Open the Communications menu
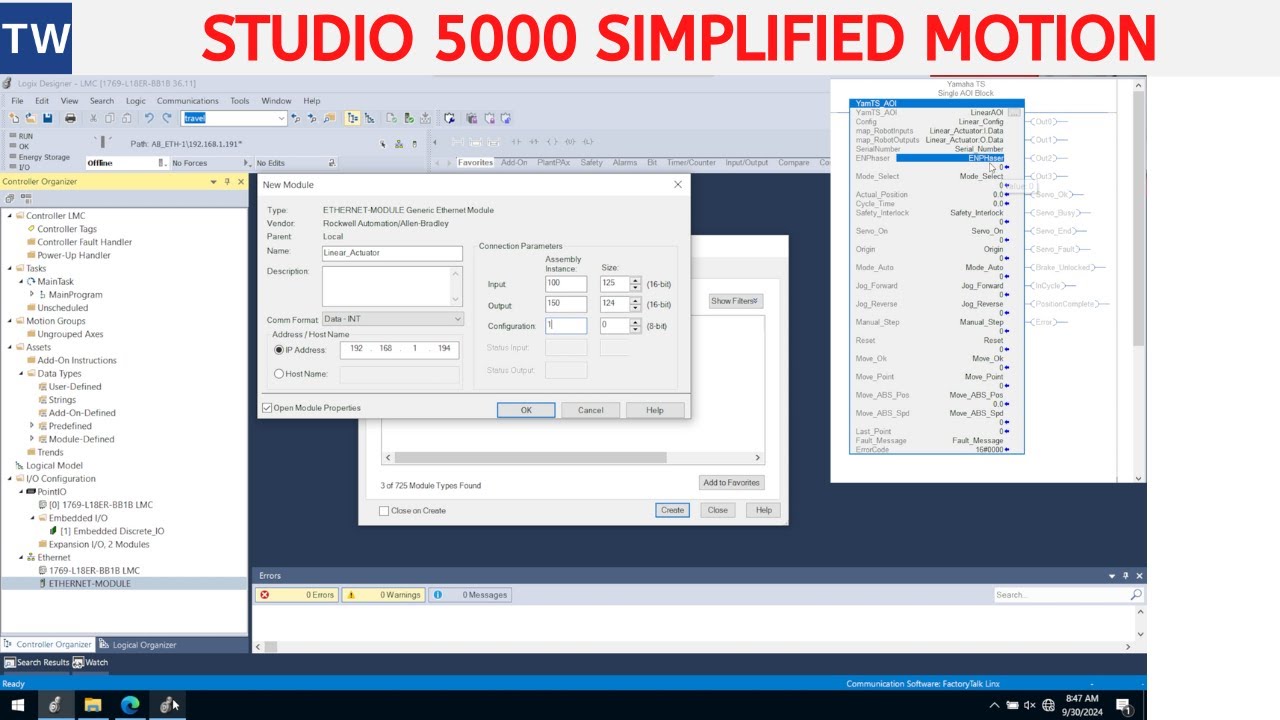Viewport: 1280px width, 720px height. (187, 101)
